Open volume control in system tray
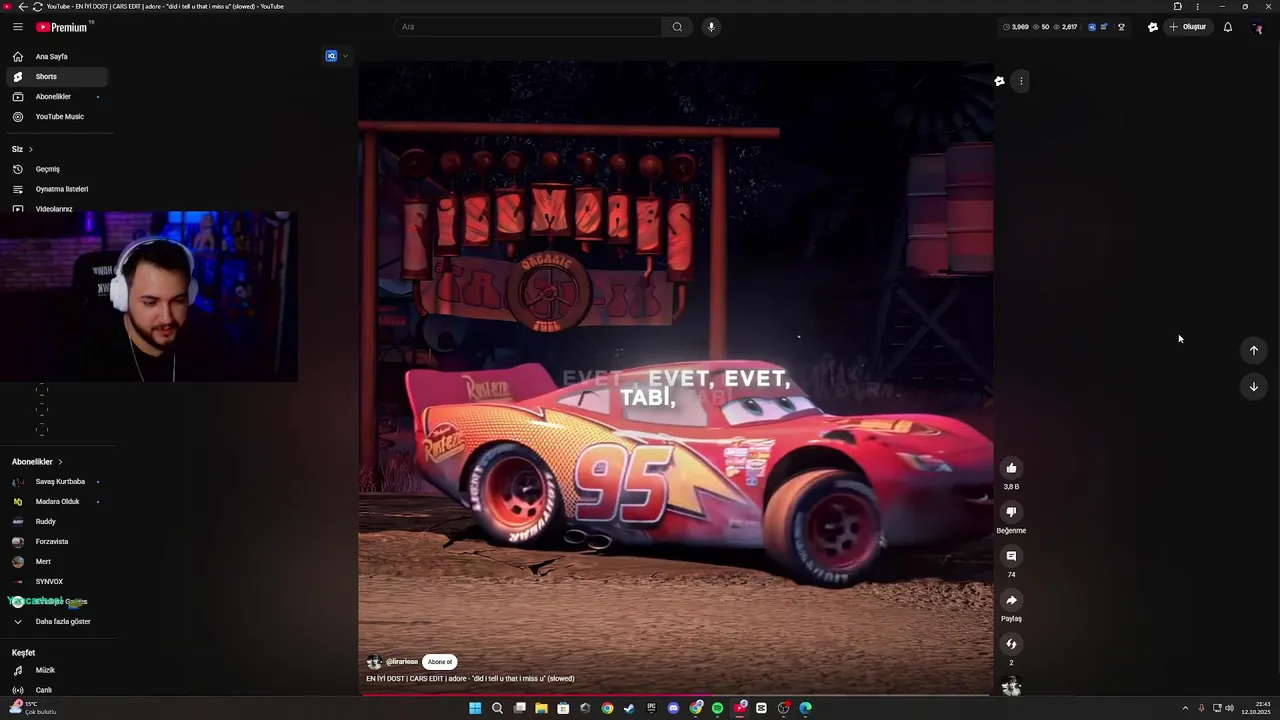This screenshot has height=720, width=1280. (1229, 708)
